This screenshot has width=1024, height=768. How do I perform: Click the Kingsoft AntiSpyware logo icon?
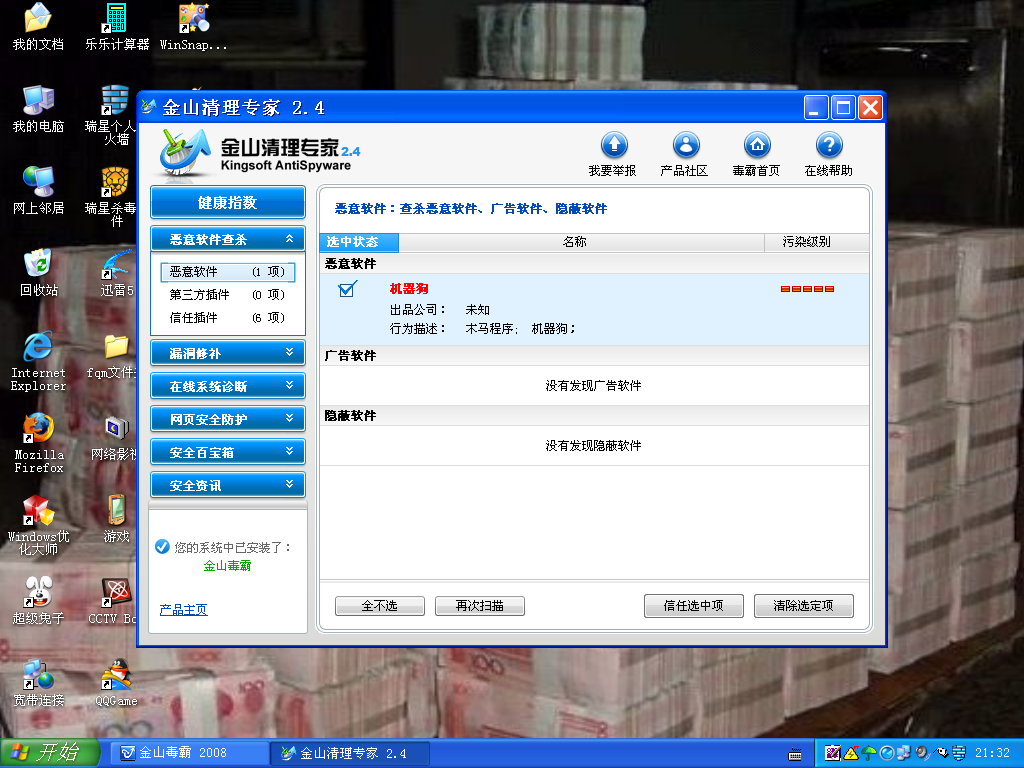point(185,154)
